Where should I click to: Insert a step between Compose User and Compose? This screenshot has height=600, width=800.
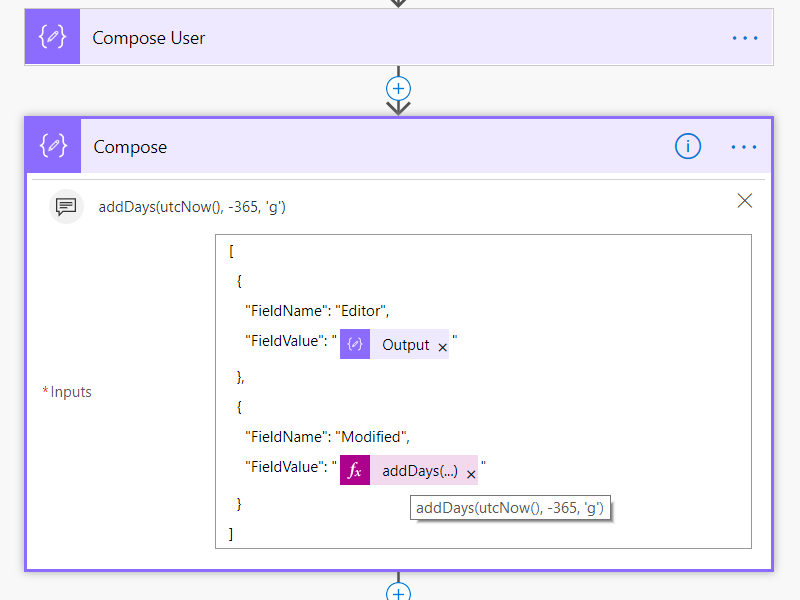tap(399, 88)
